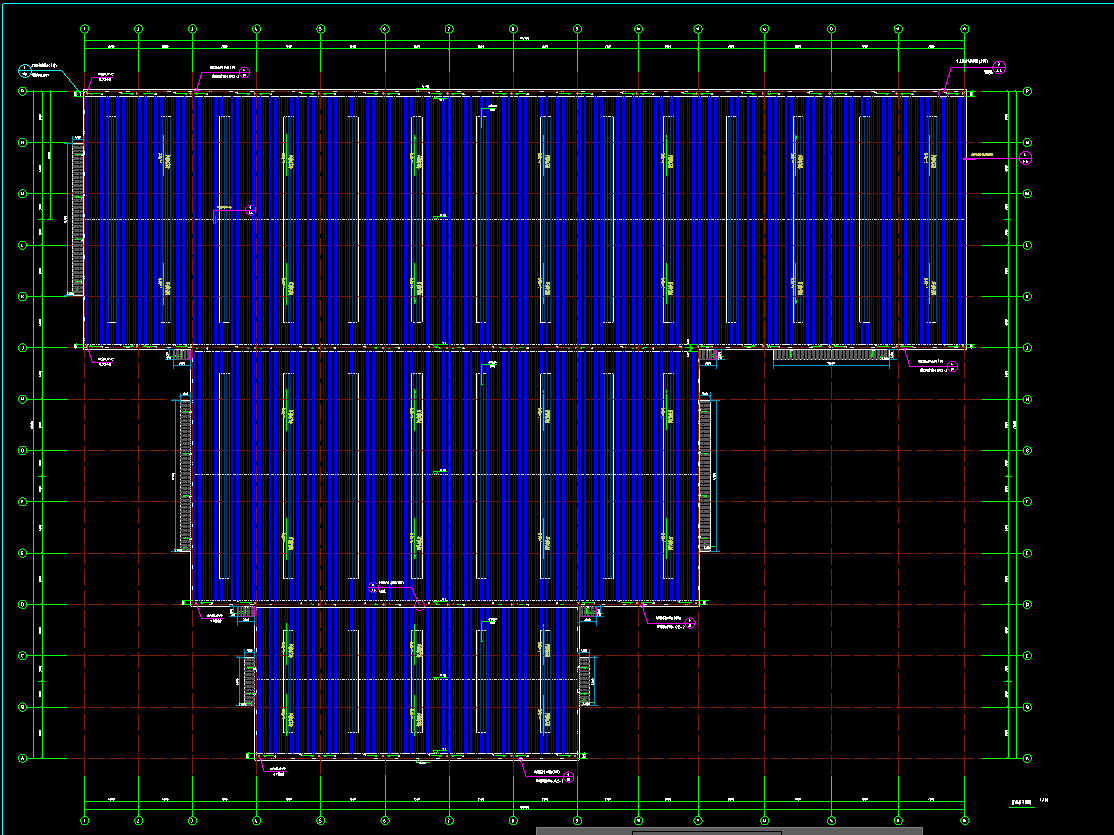Viewport: 1114px width, 835px height.
Task: Click the long ladder on upper-left wall
Action: [77, 219]
